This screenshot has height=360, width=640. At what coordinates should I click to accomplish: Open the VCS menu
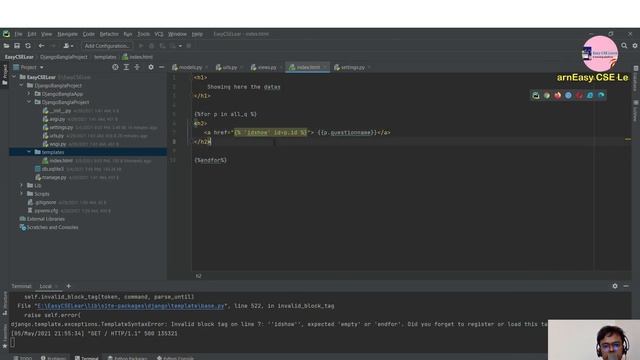pos(159,34)
